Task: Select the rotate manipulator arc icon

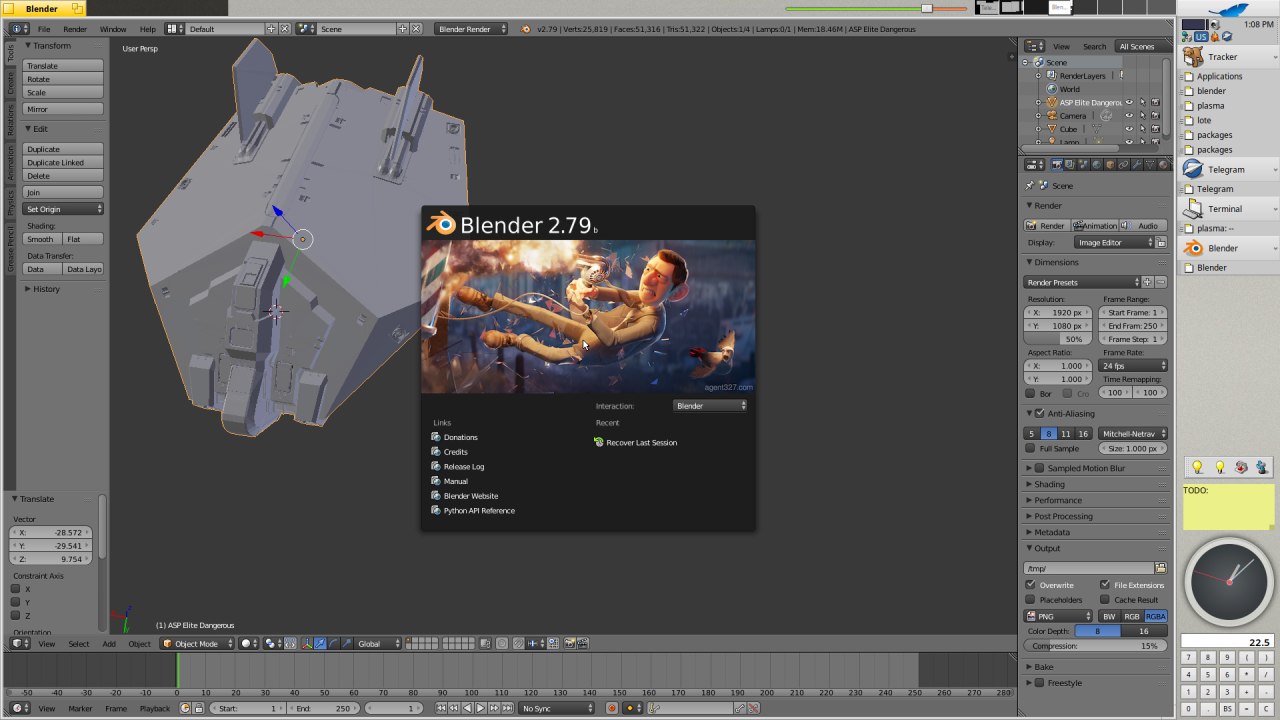Action: [333, 643]
